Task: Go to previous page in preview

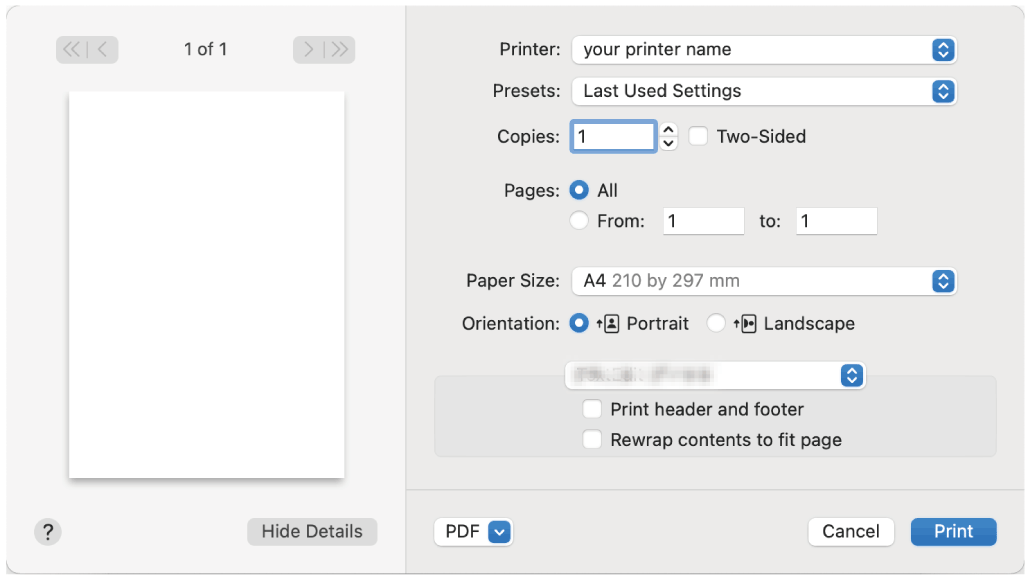Action: (x=103, y=50)
